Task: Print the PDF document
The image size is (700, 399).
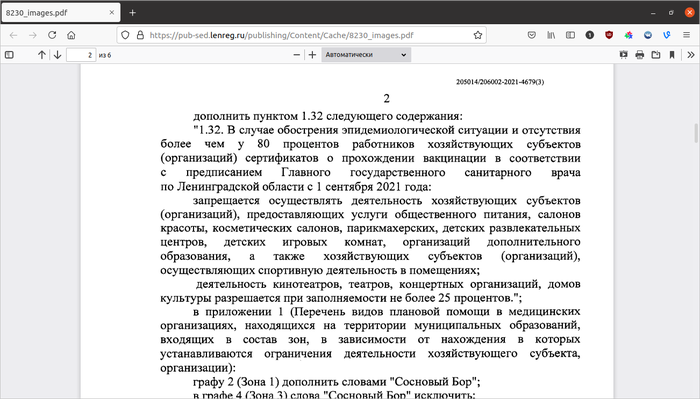Action: click(x=640, y=55)
